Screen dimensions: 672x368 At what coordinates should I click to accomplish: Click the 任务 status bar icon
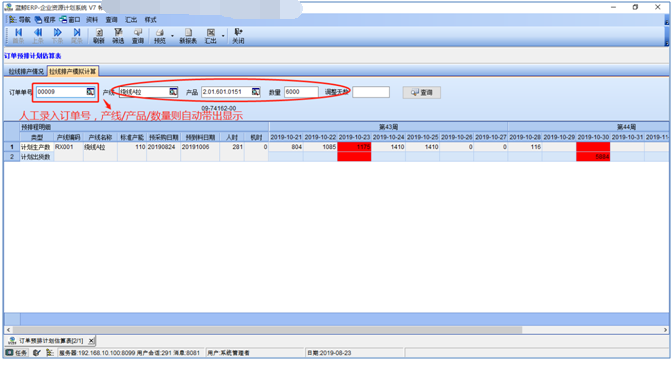point(16,353)
